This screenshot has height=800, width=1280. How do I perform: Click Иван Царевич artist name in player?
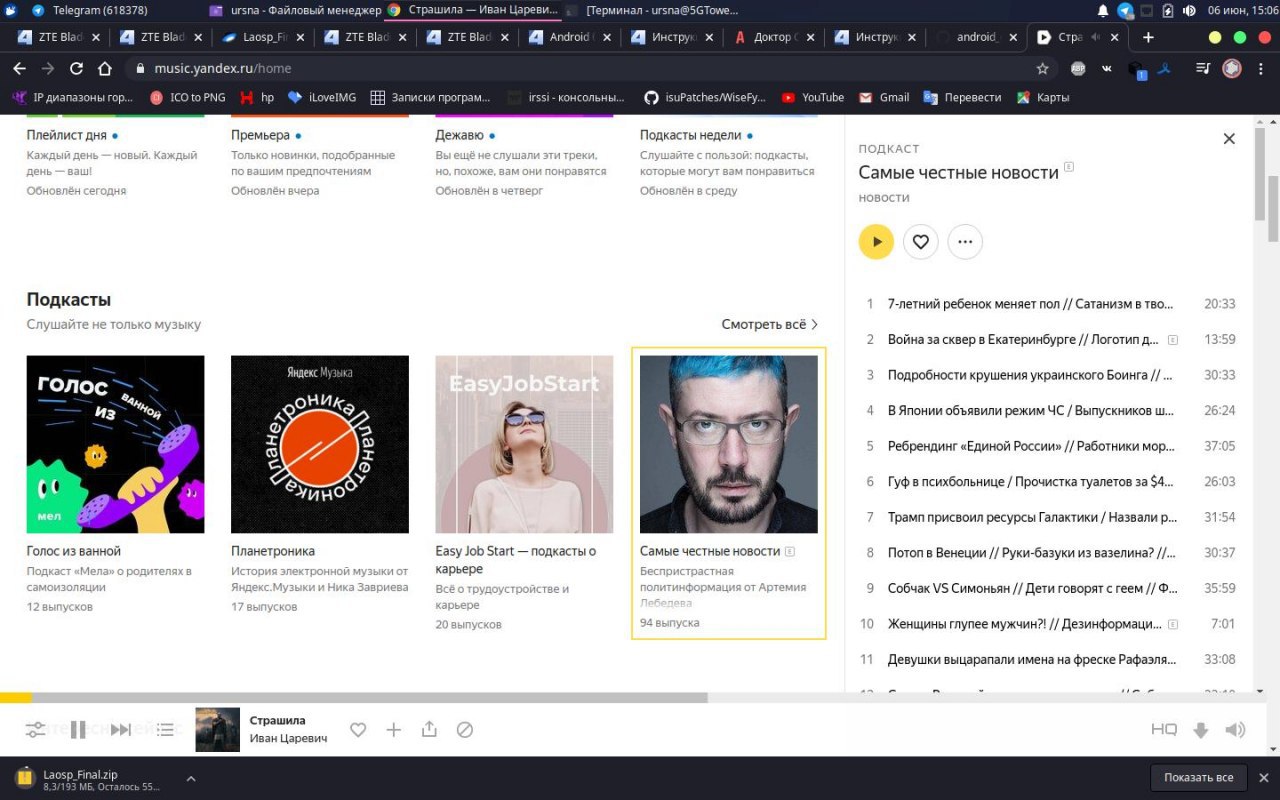pyautogui.click(x=288, y=738)
